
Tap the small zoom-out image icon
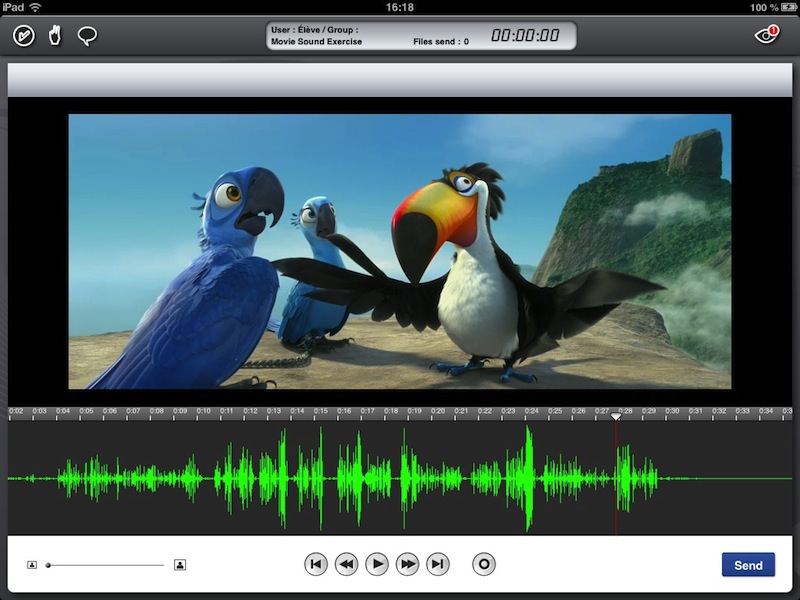click(x=32, y=565)
